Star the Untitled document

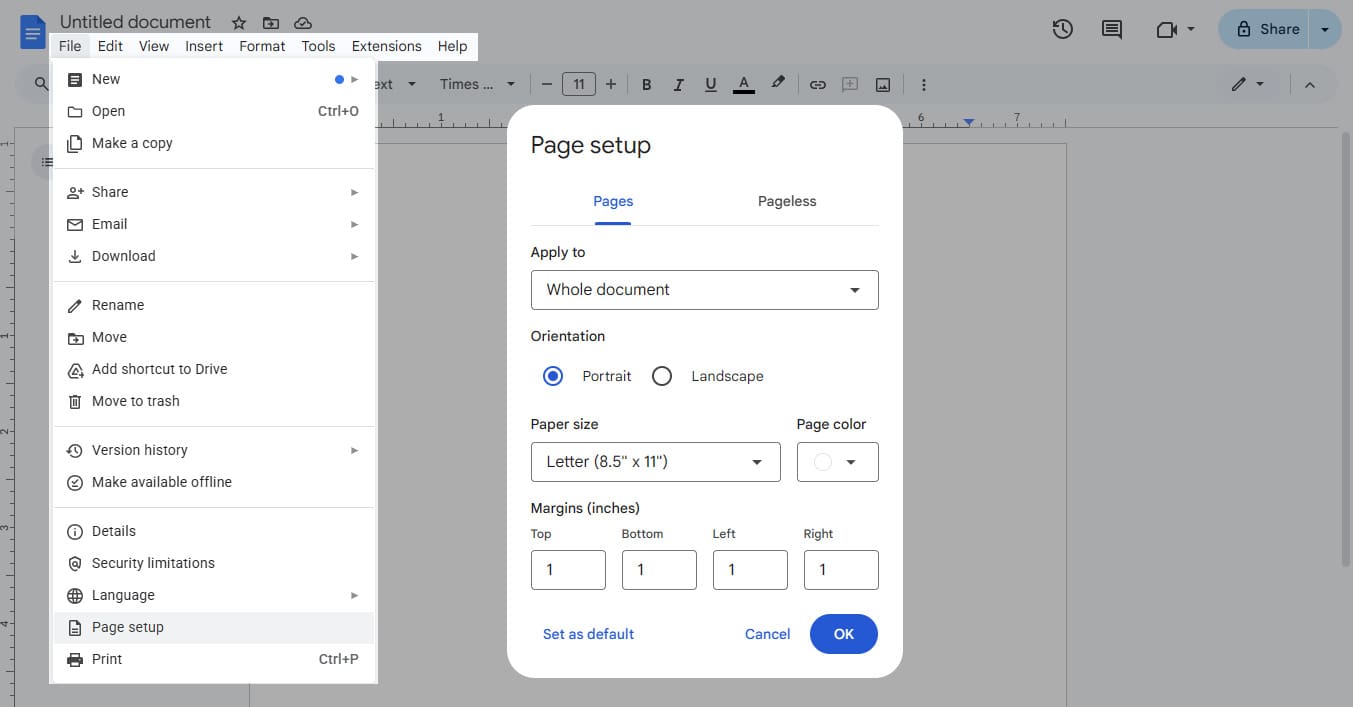pyautogui.click(x=238, y=21)
